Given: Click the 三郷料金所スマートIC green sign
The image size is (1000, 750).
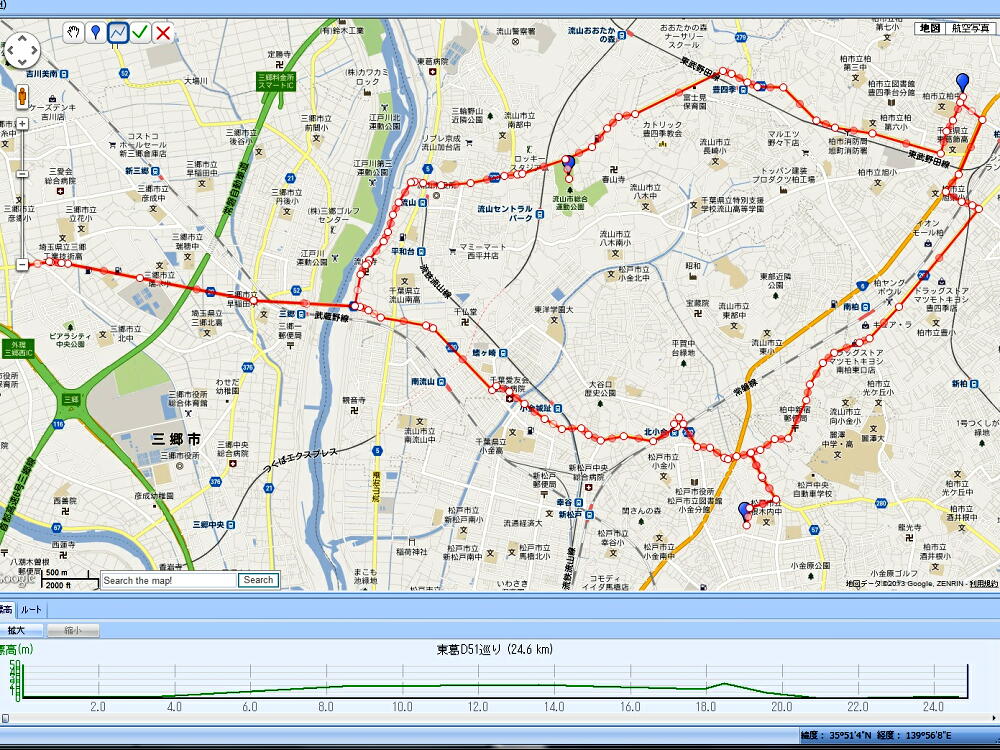Looking at the screenshot, I should 277,81.
